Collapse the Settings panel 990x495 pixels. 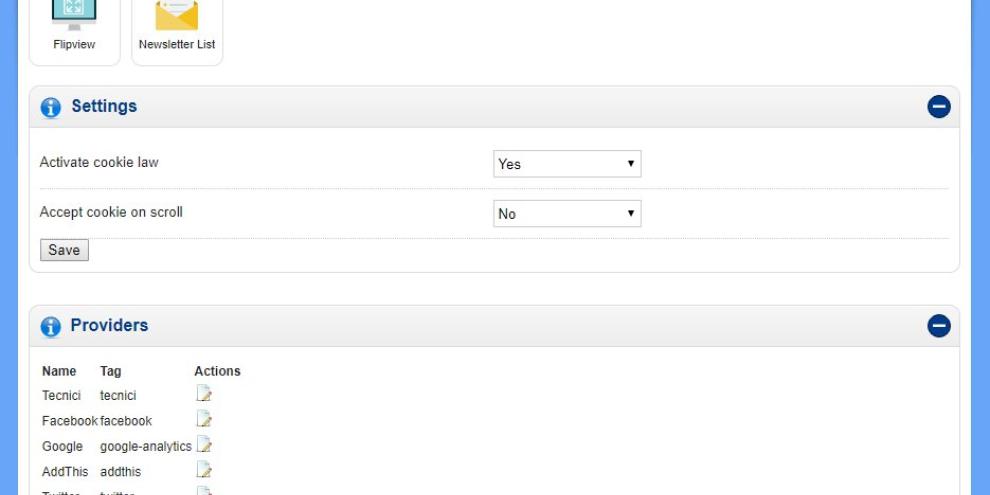coord(939,107)
